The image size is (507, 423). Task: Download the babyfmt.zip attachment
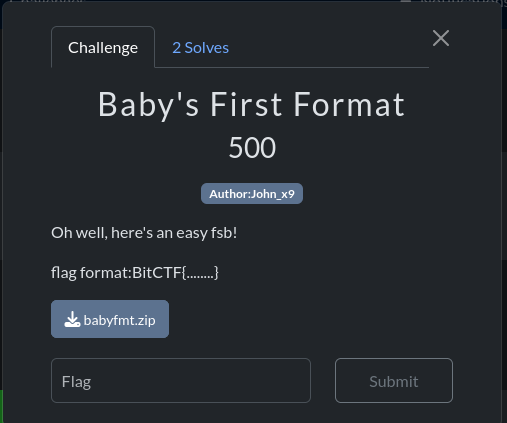click(110, 319)
